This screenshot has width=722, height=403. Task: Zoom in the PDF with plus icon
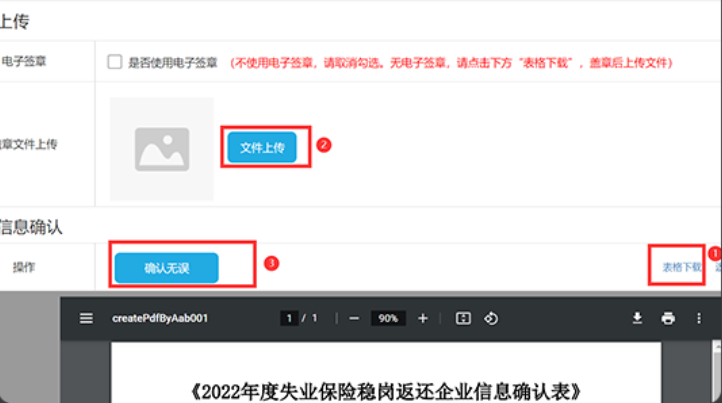point(423,318)
